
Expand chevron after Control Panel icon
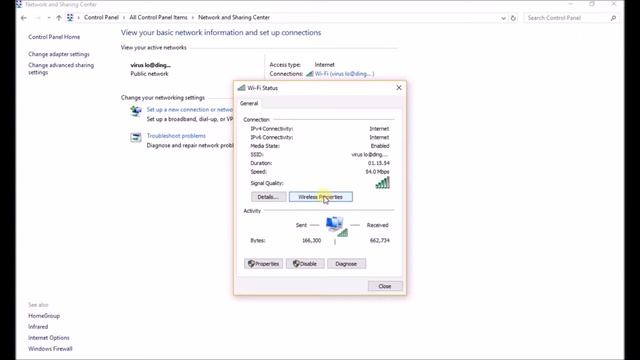(78, 18)
